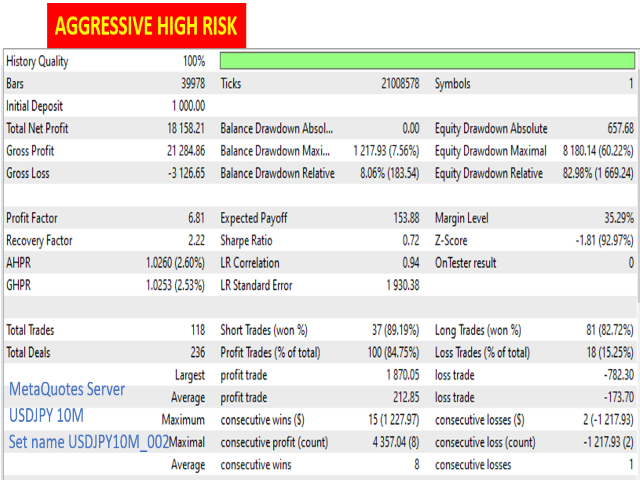Click the Total Deals value 236
This screenshot has width=640, height=480.
pyautogui.click(x=198, y=352)
